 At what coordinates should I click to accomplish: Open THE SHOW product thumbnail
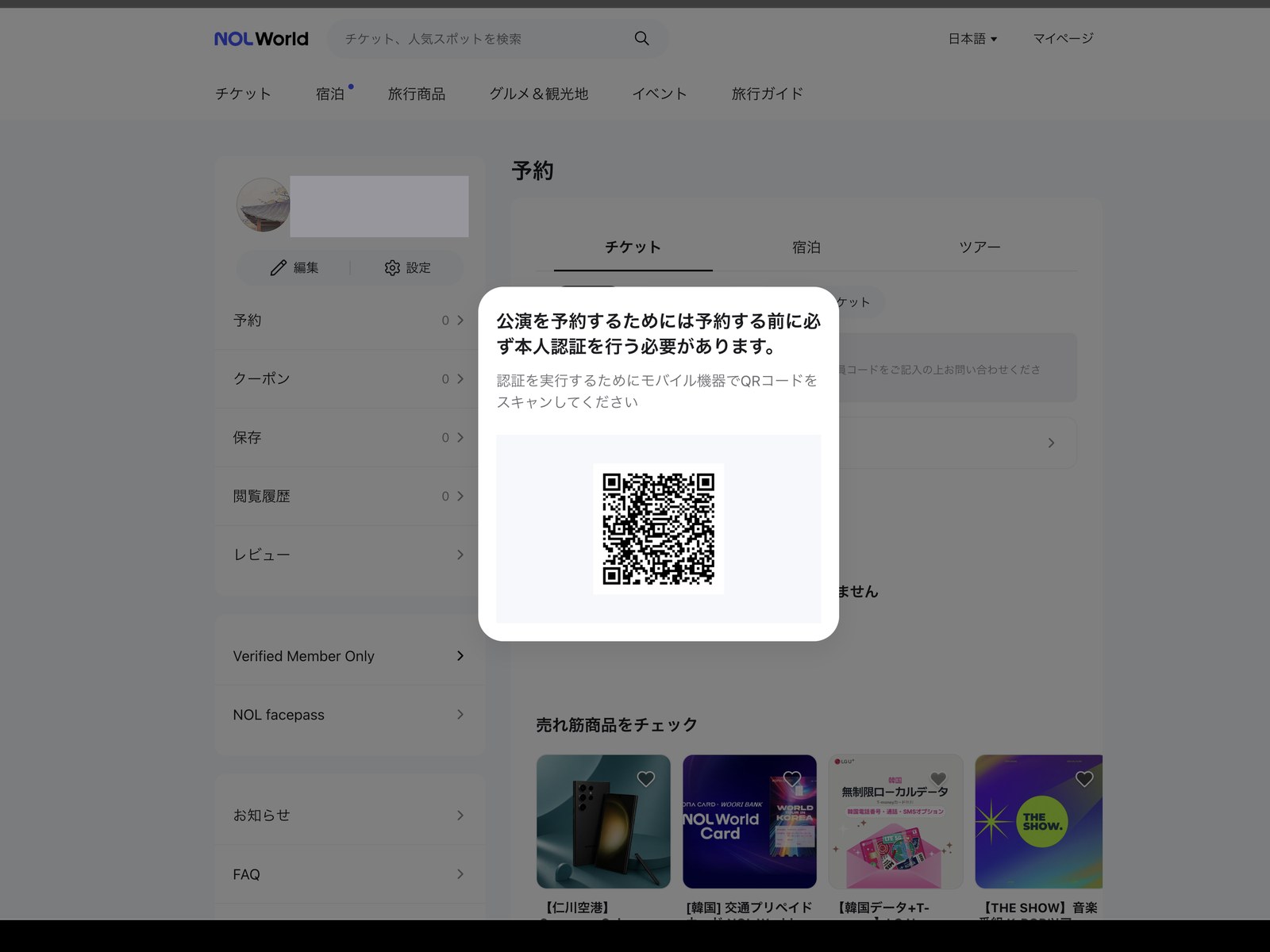[1038, 821]
